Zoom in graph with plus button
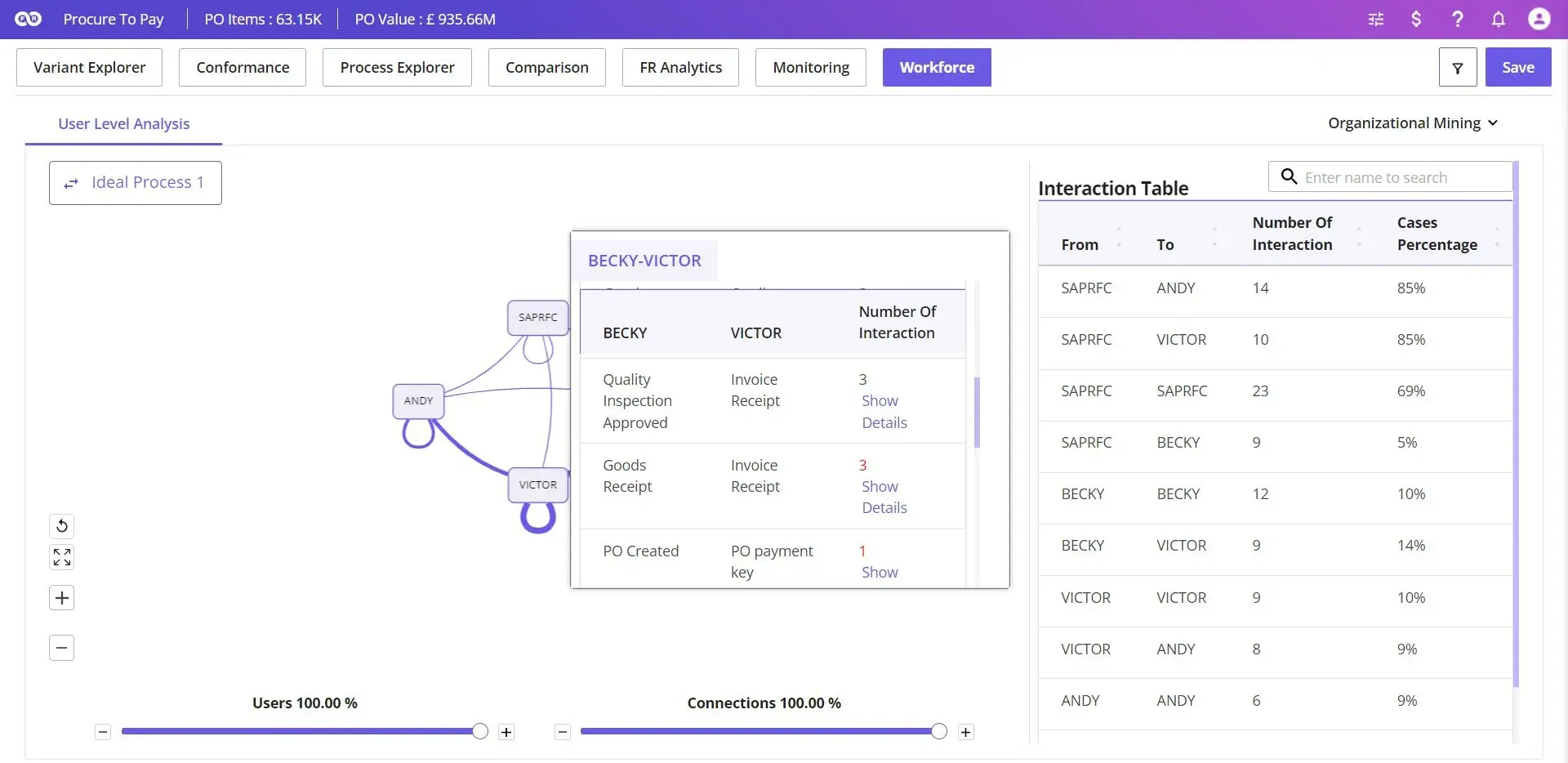 click(62, 598)
